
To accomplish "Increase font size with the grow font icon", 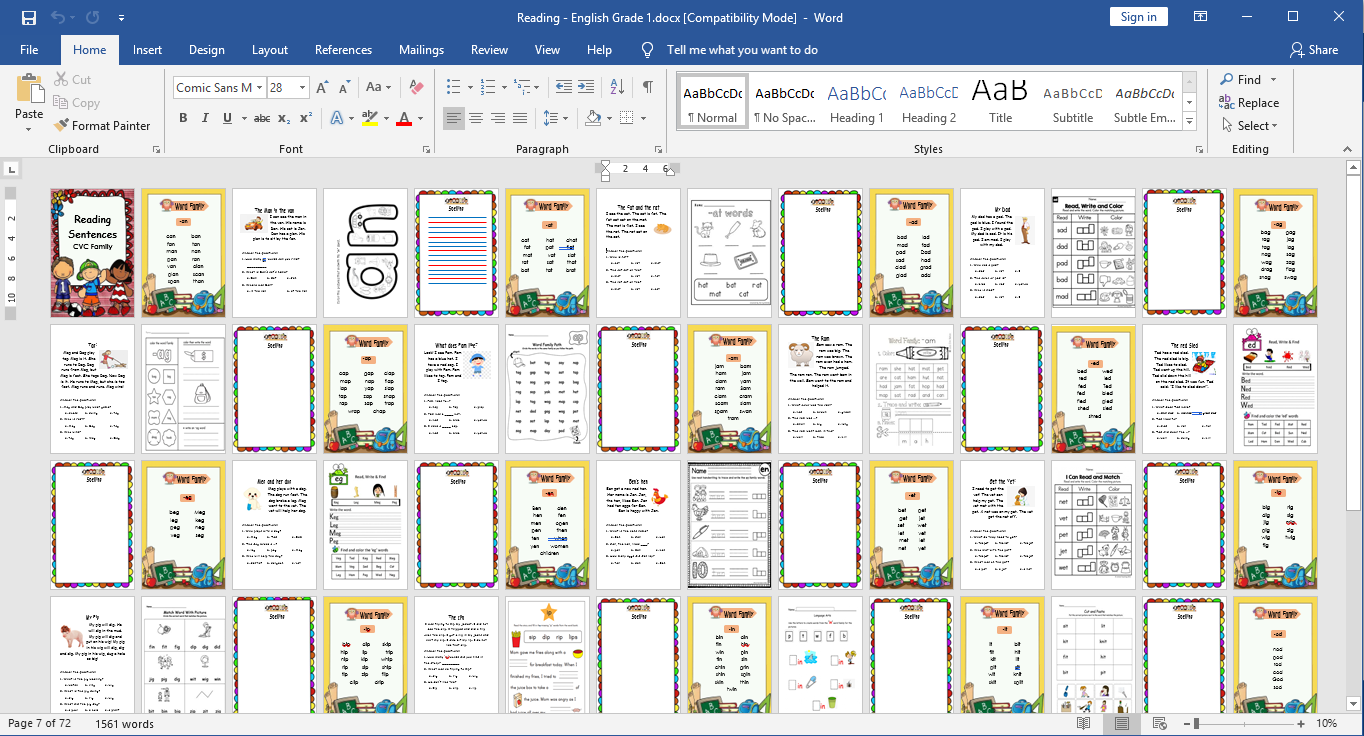I will (x=322, y=88).
